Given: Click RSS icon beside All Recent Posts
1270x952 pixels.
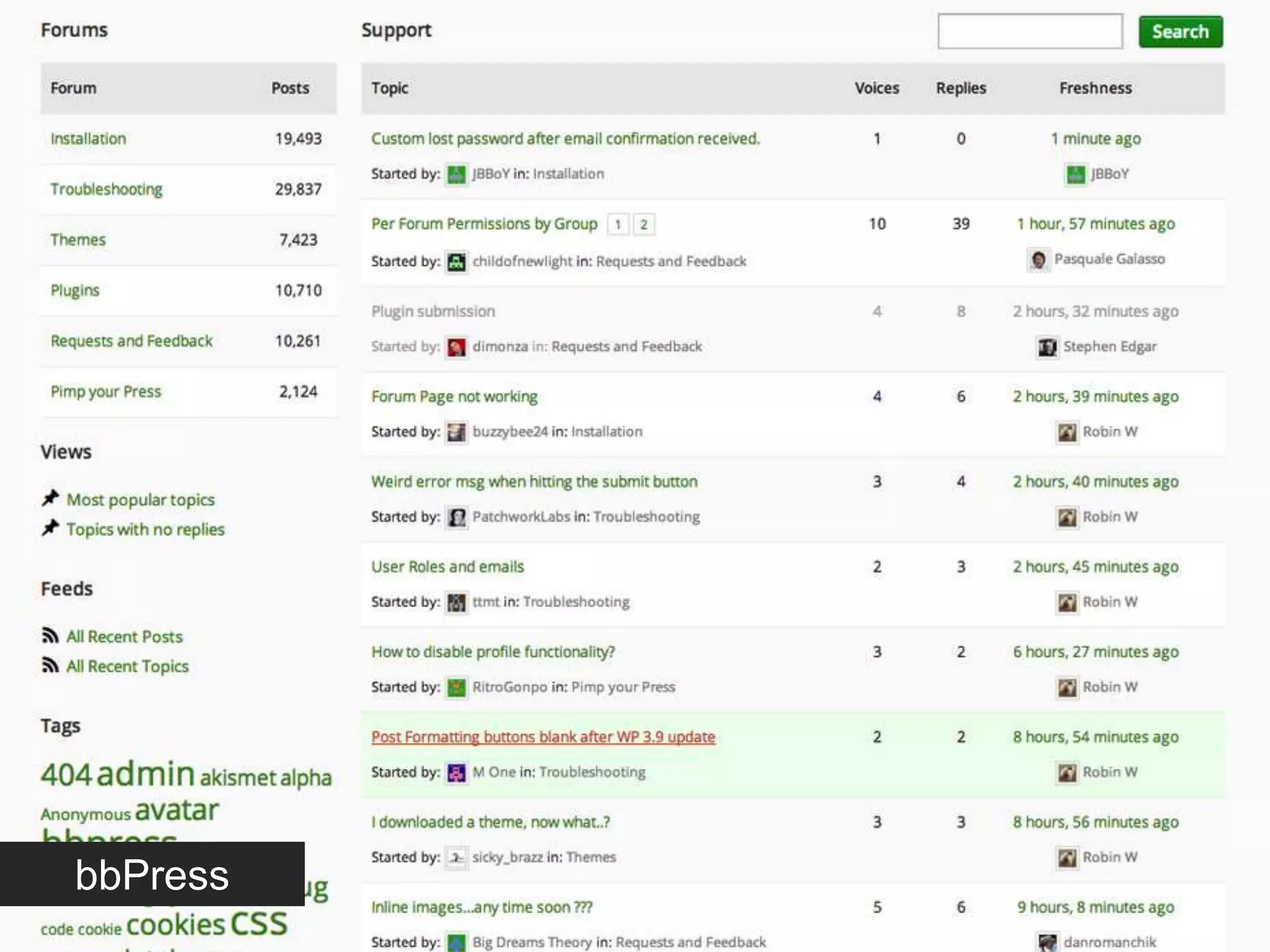Looking at the screenshot, I should 50,636.
